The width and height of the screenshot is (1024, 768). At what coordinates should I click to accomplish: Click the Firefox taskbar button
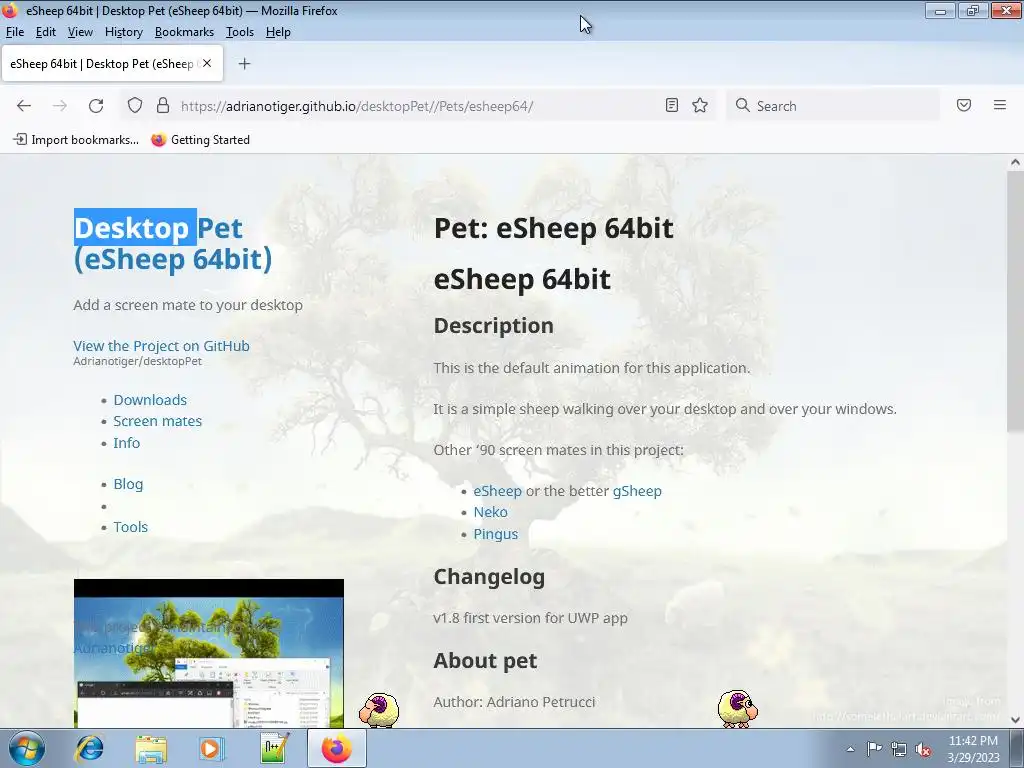point(337,748)
